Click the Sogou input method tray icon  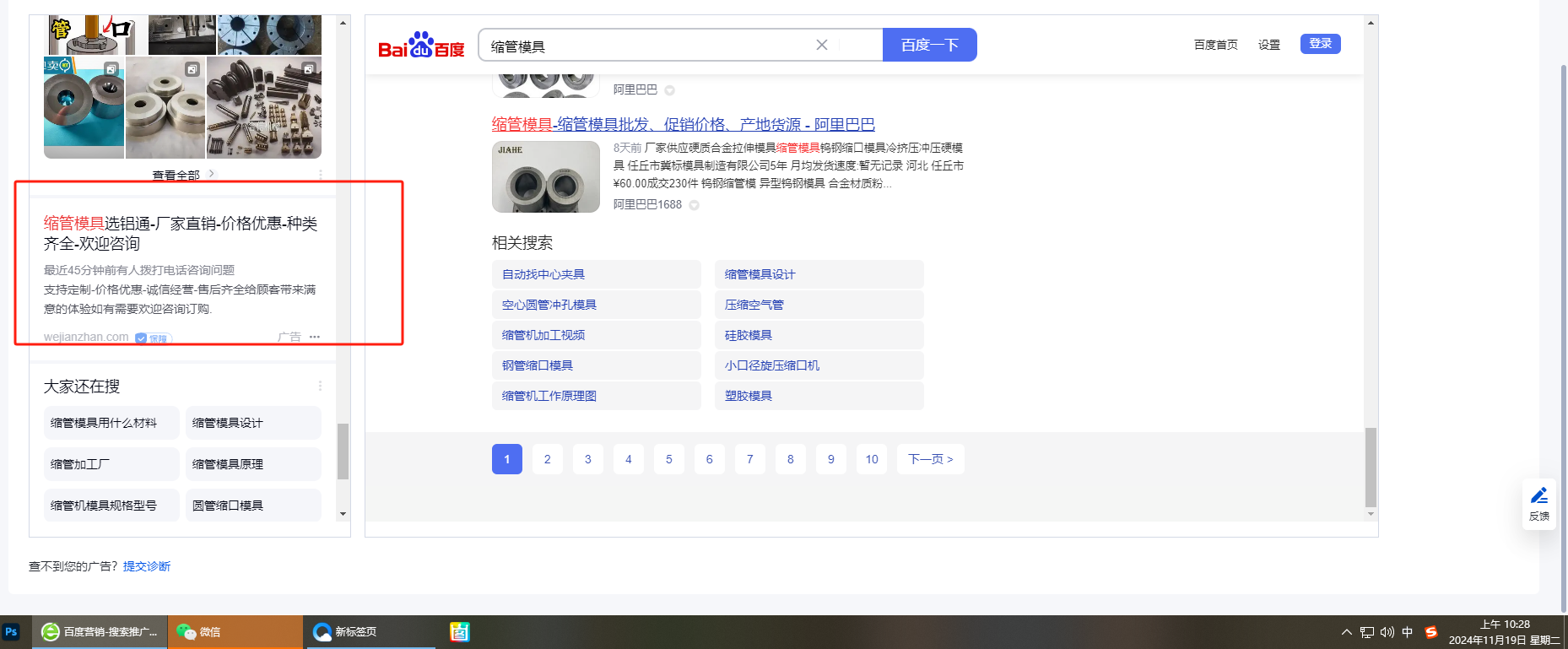pyautogui.click(x=1430, y=632)
